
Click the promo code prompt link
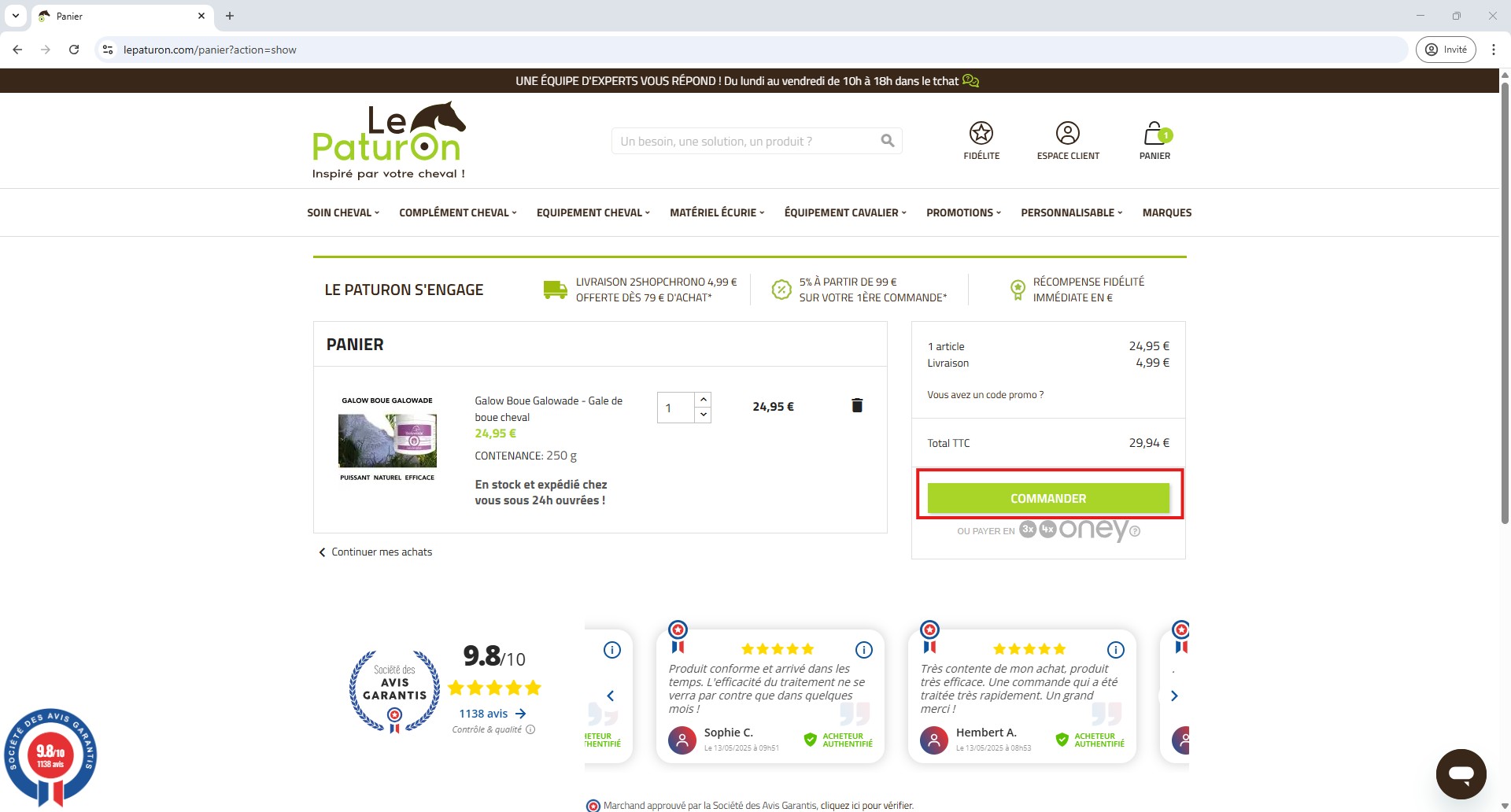coord(985,395)
